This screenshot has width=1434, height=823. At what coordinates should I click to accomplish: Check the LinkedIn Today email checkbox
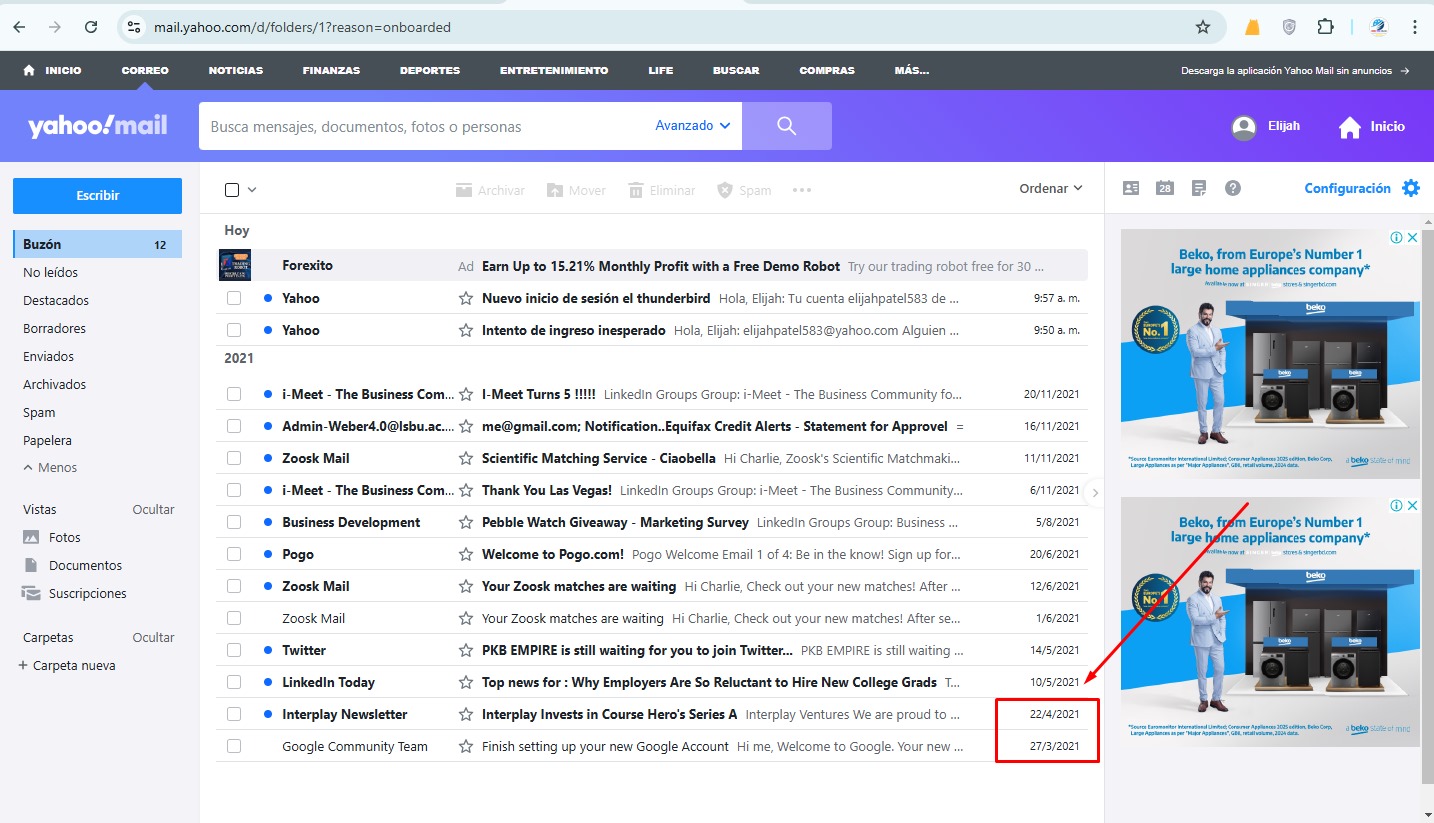click(234, 682)
